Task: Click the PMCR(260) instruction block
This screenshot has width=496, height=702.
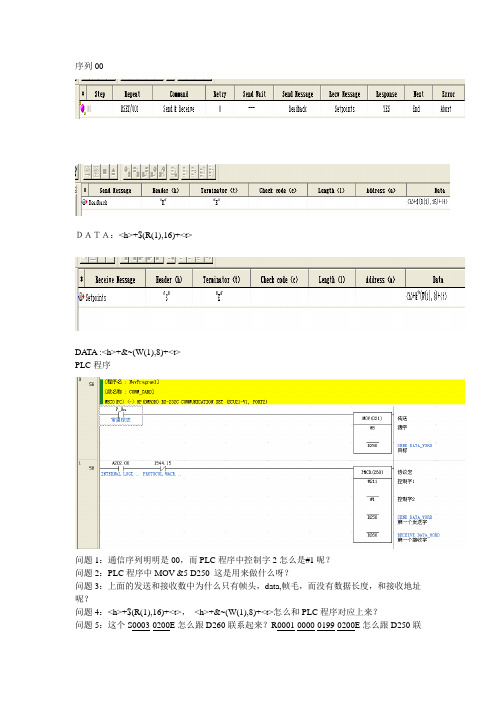Action: pyautogui.click(x=372, y=505)
